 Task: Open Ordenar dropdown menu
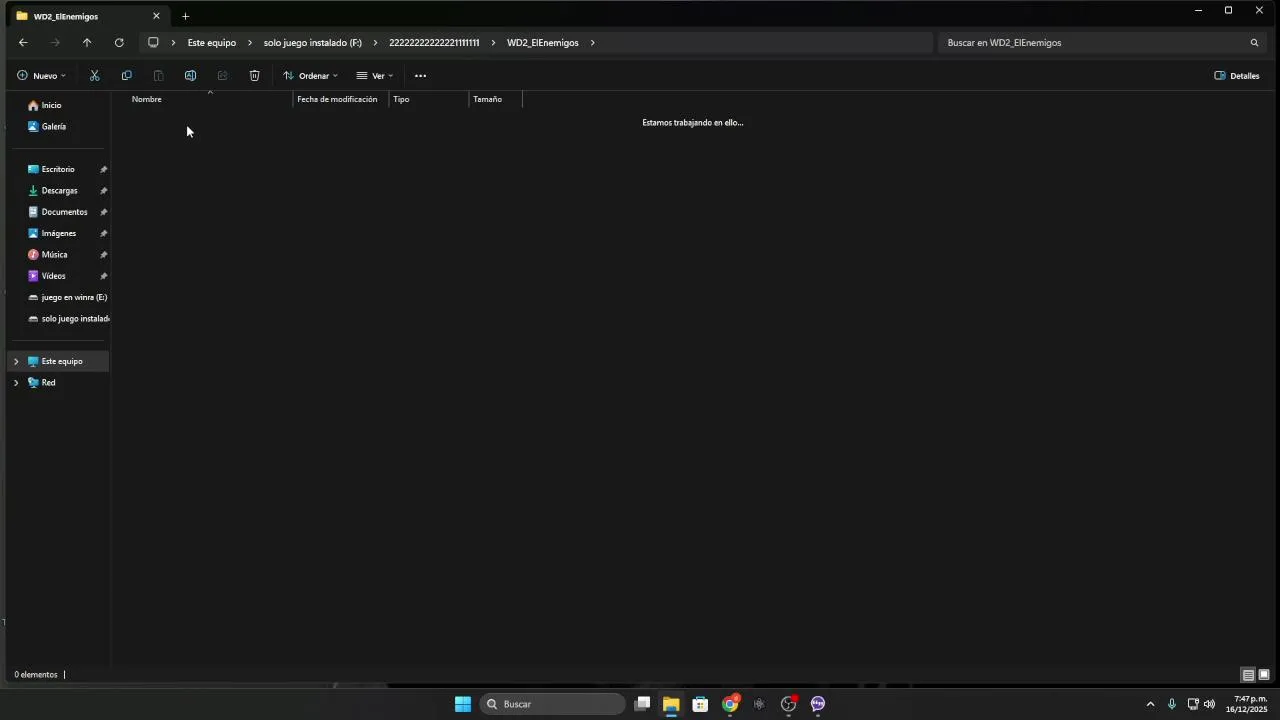310,76
